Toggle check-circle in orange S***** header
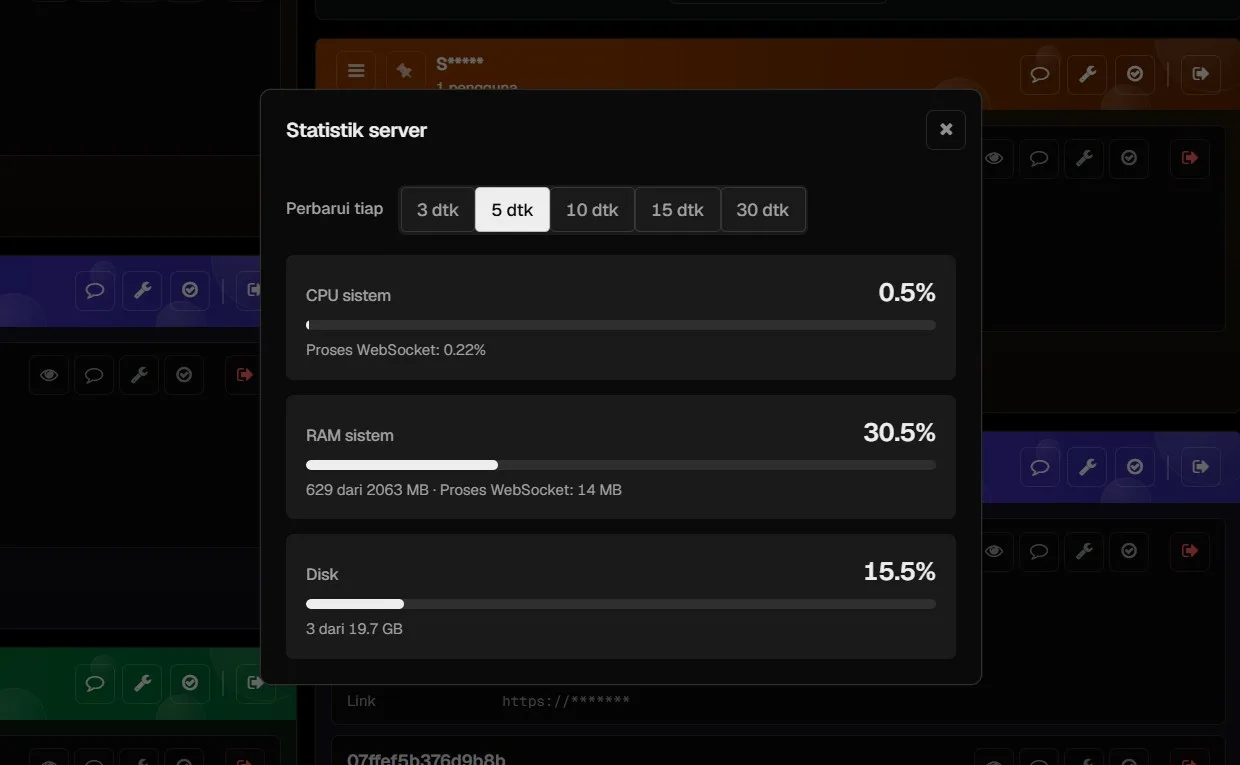This screenshot has height=765, width=1240. [1135, 74]
